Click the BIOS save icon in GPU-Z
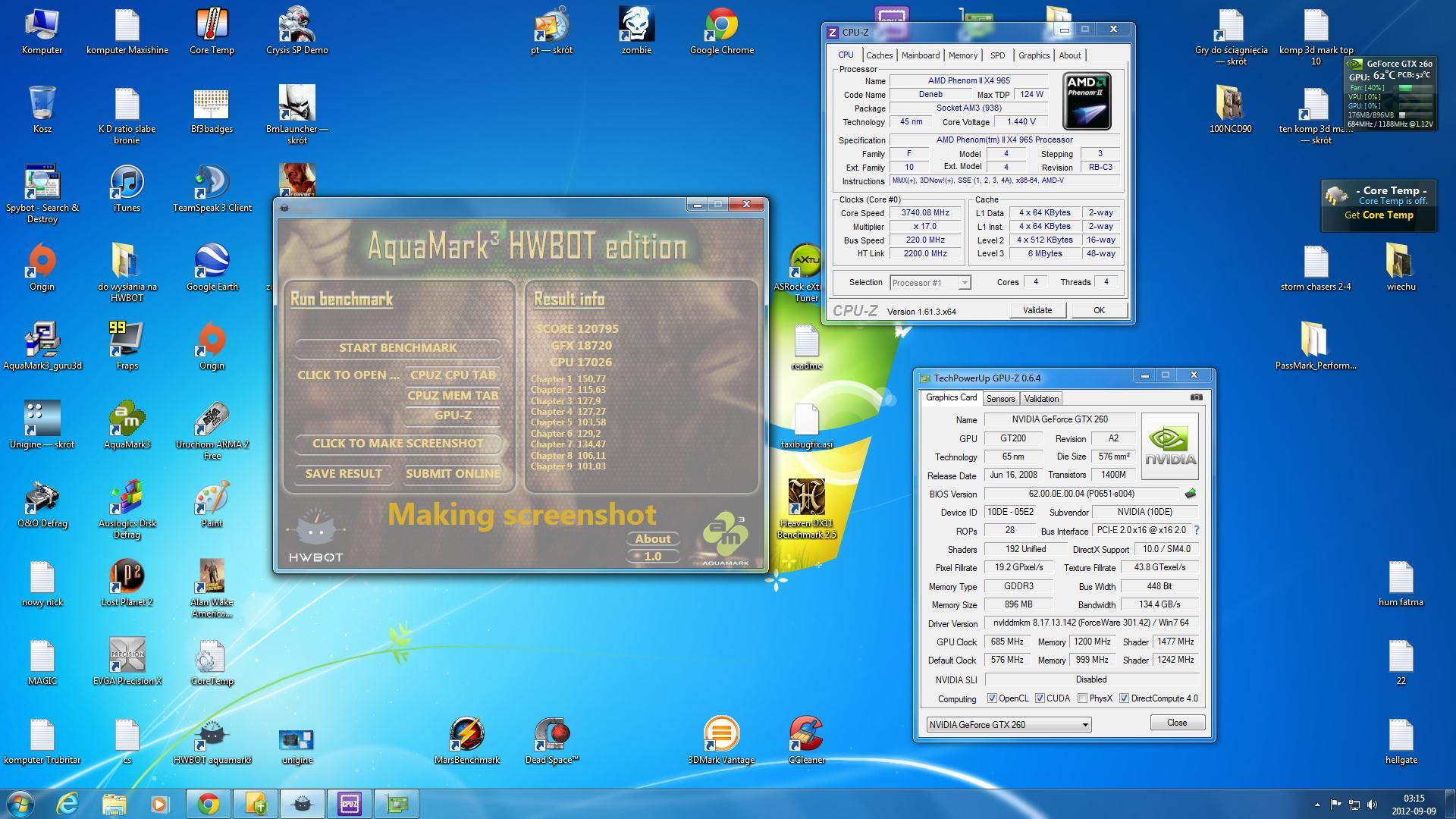Image resolution: width=1456 pixels, height=819 pixels. (x=1191, y=494)
